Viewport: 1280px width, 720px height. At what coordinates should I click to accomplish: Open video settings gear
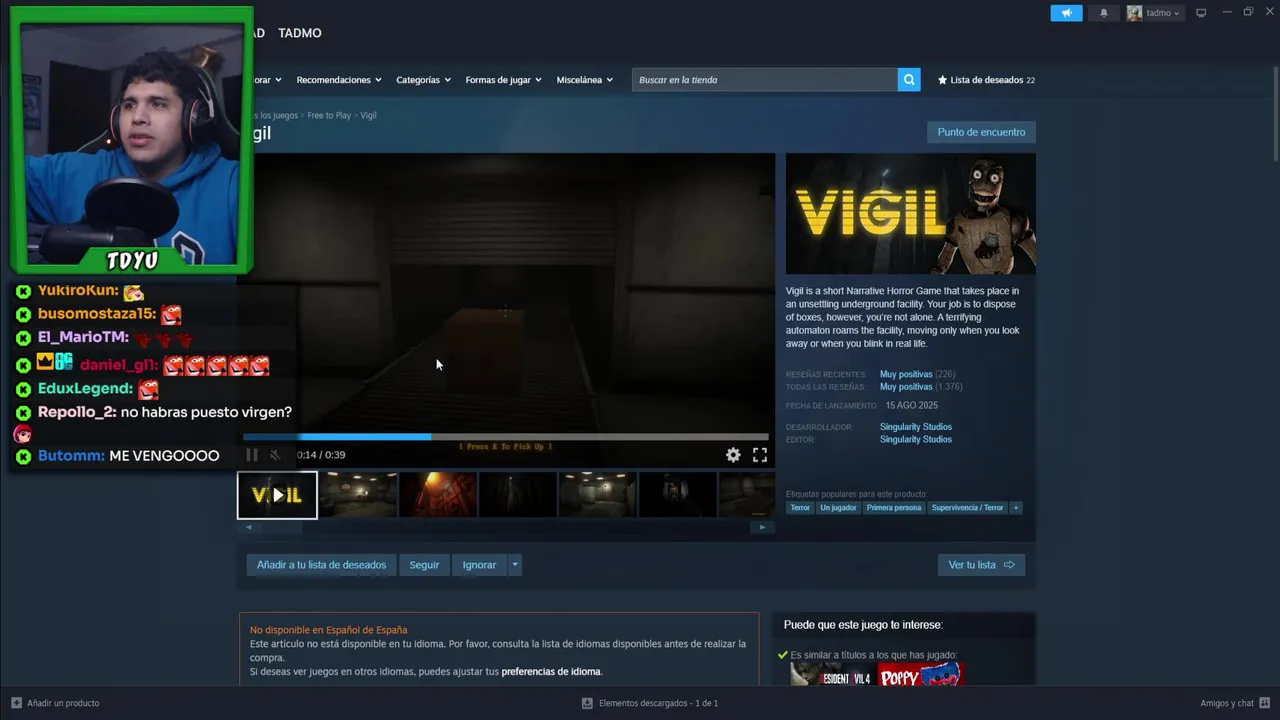pos(733,455)
